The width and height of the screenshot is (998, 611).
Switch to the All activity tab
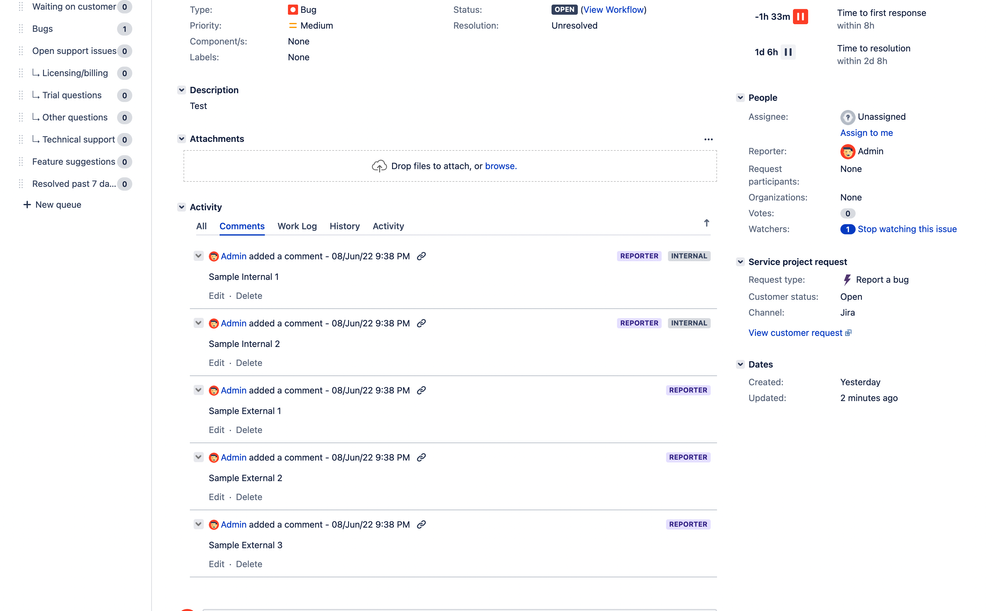point(201,227)
